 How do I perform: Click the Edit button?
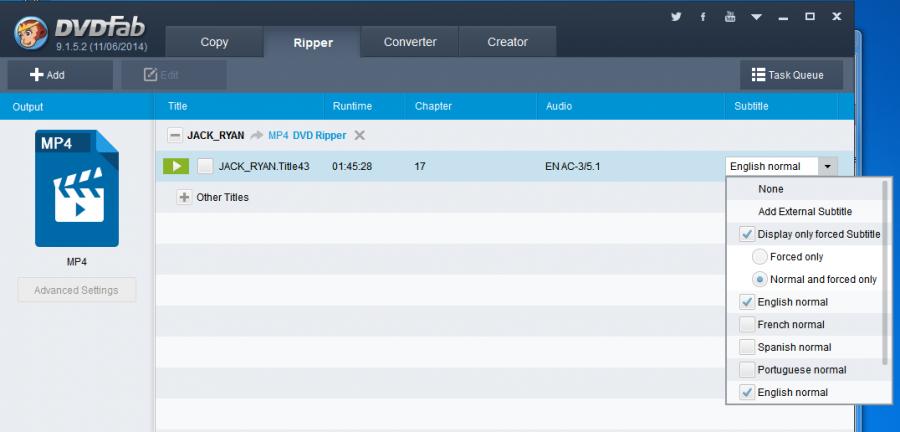[x=173, y=75]
